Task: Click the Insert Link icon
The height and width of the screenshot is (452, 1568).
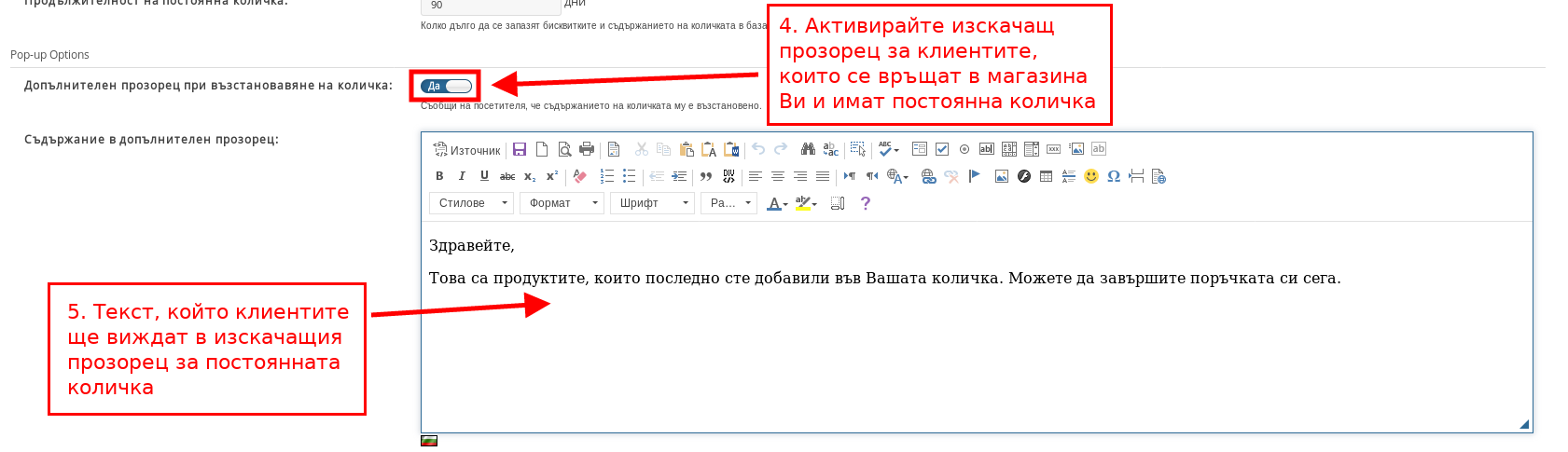Action: pos(928,176)
